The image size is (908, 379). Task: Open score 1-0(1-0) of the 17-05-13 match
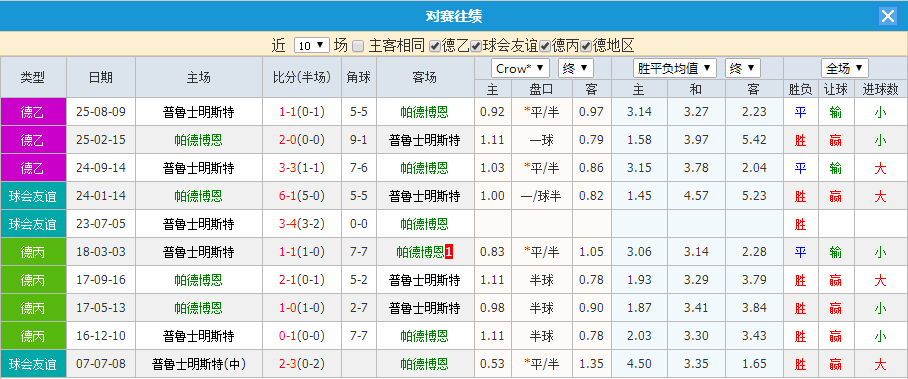pos(302,308)
